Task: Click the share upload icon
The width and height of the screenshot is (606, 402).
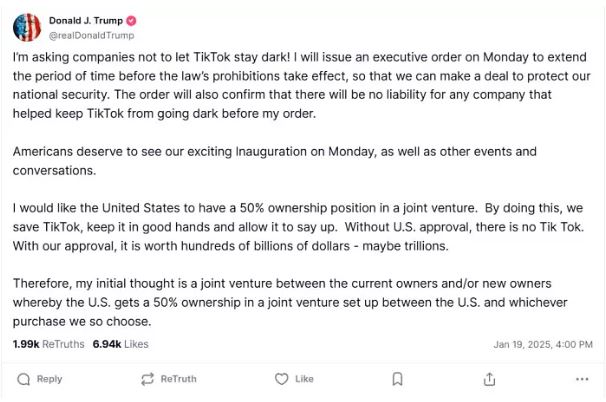Action: pos(489,379)
